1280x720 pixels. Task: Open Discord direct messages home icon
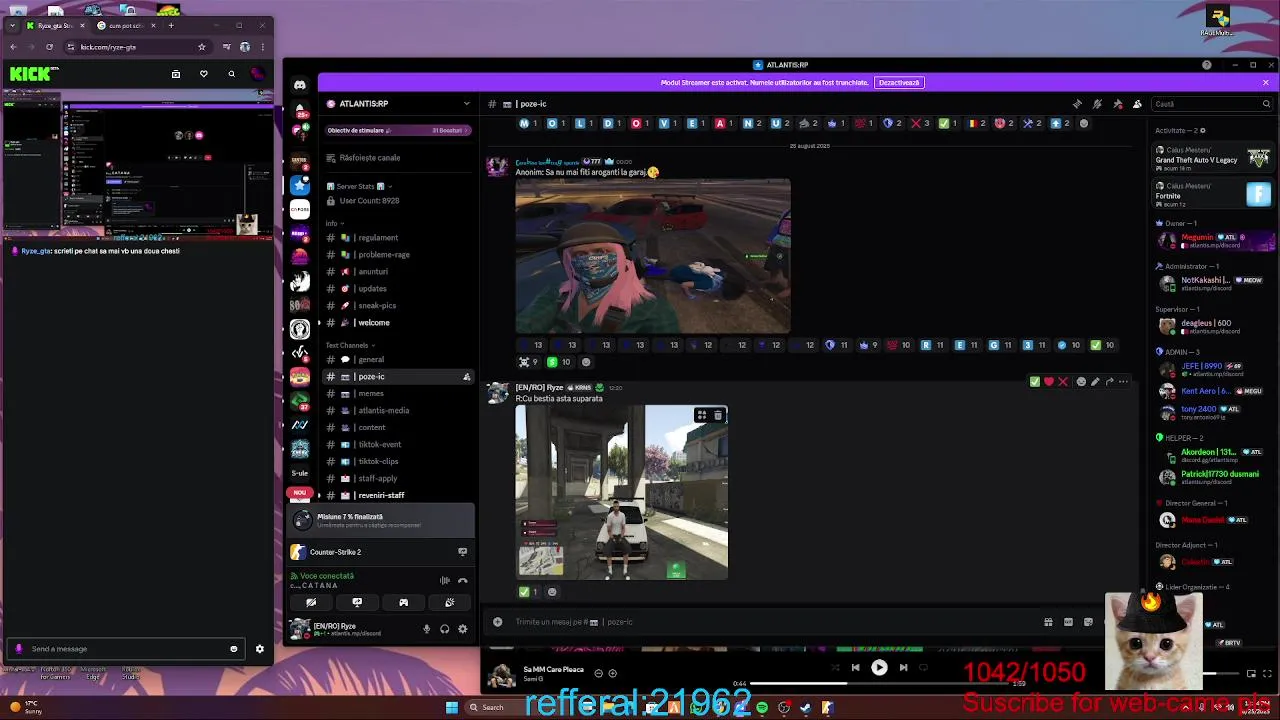tap(300, 86)
